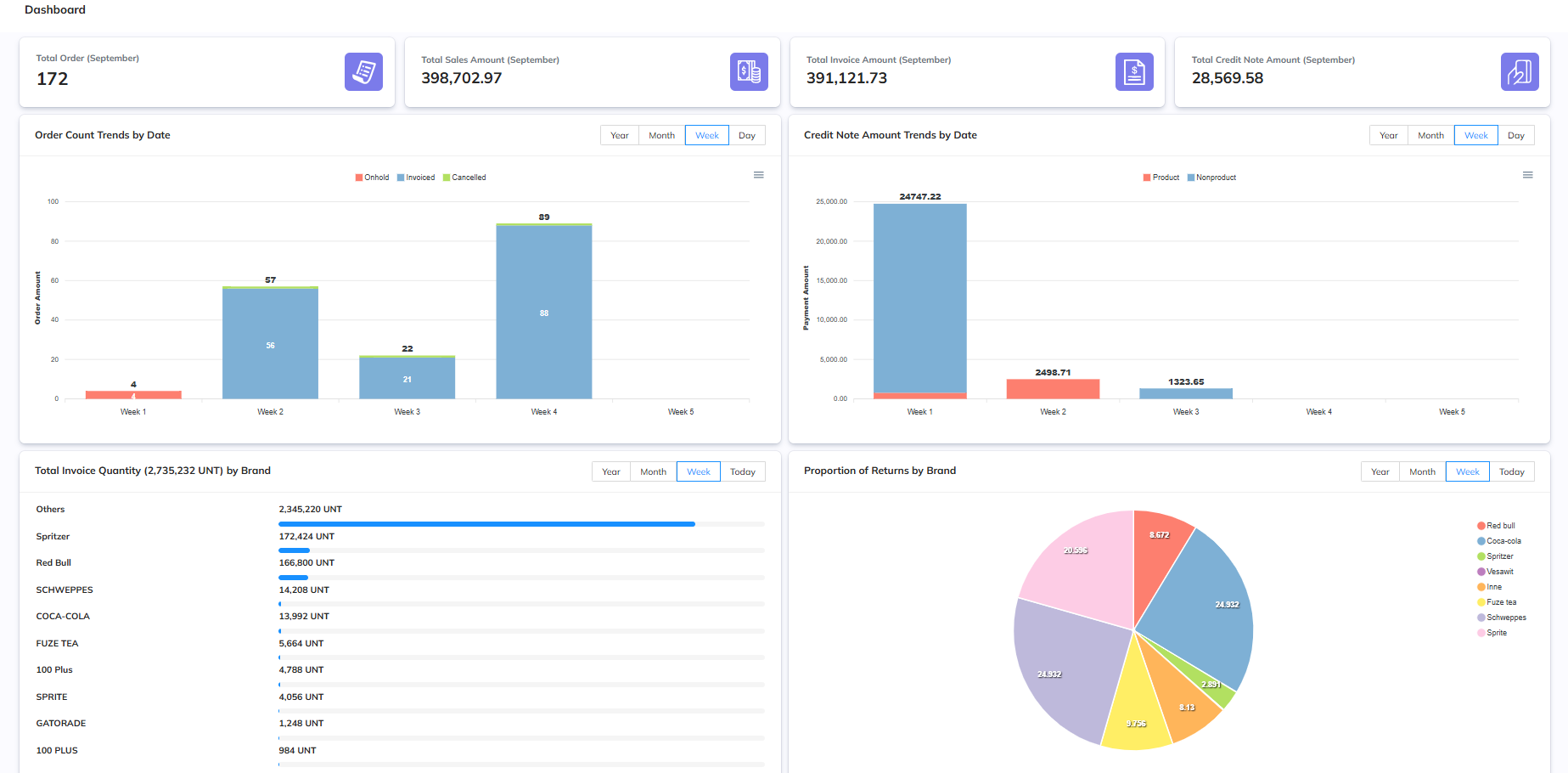
Task: Toggle the Nonproduct legend series
Action: [x=1211, y=178]
